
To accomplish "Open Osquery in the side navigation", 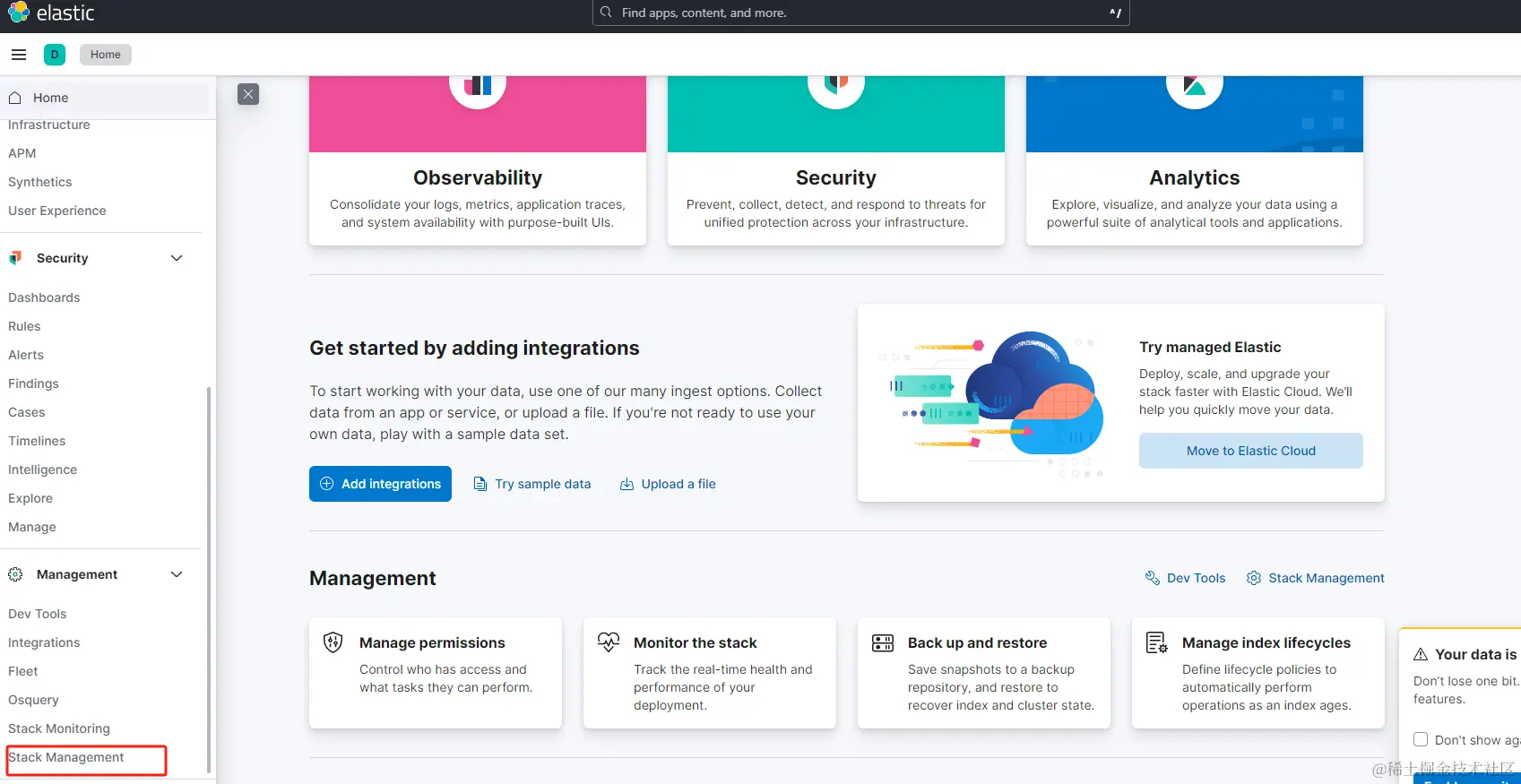I will [33, 700].
